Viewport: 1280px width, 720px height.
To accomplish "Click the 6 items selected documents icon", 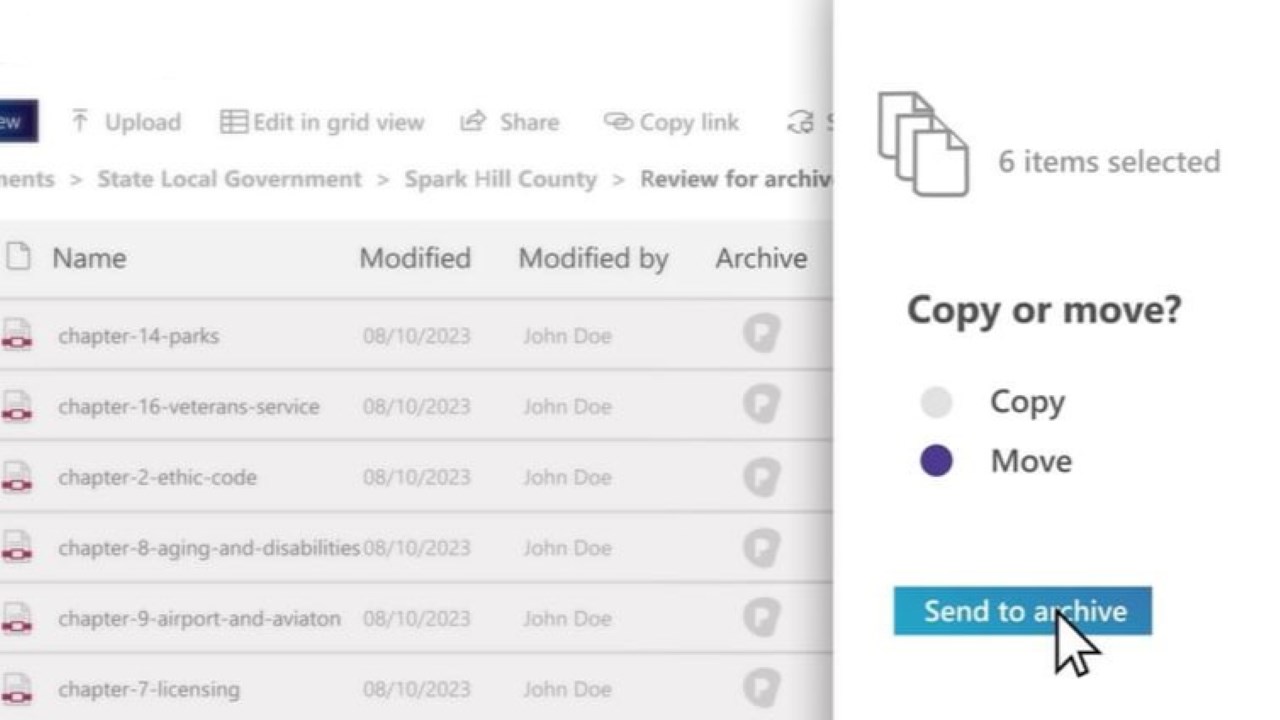I will pos(922,144).
